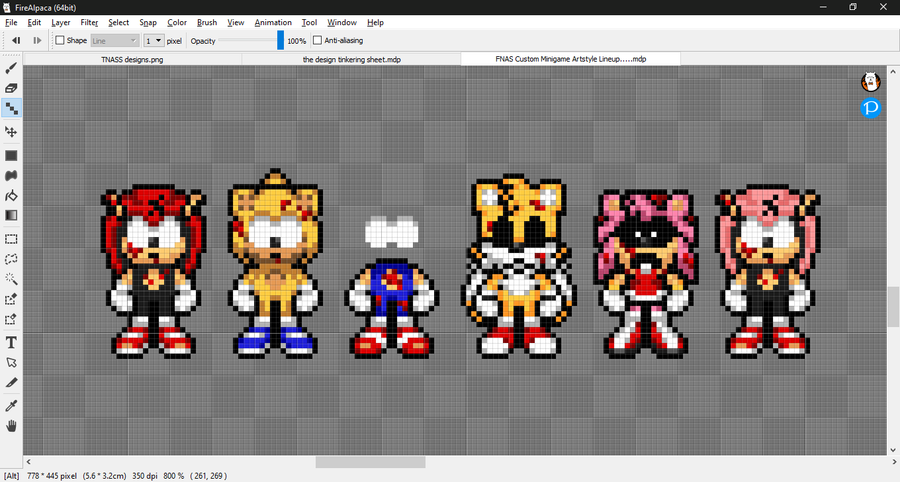Open the Layer menu

(60, 22)
